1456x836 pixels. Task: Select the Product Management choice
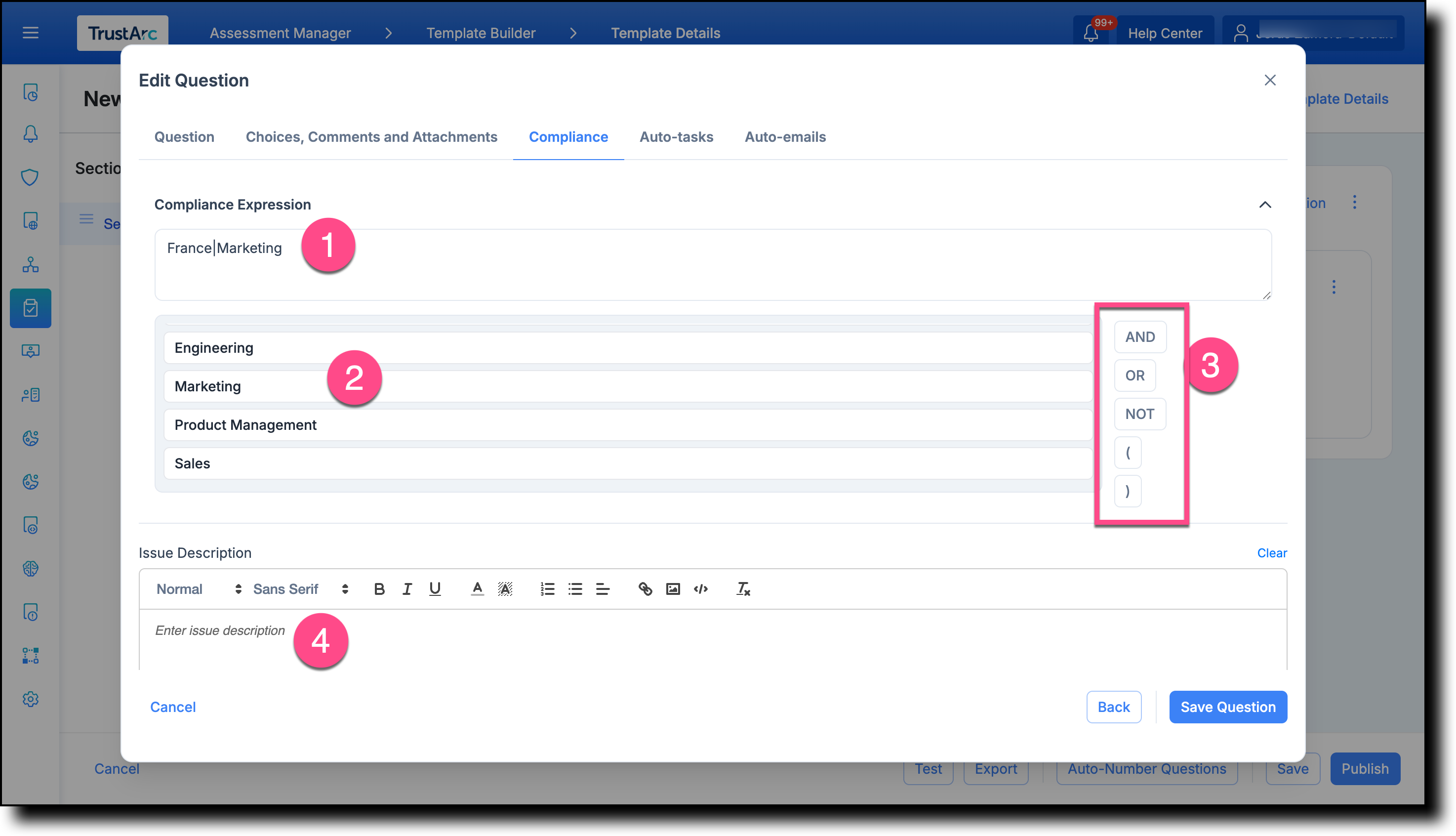628,425
